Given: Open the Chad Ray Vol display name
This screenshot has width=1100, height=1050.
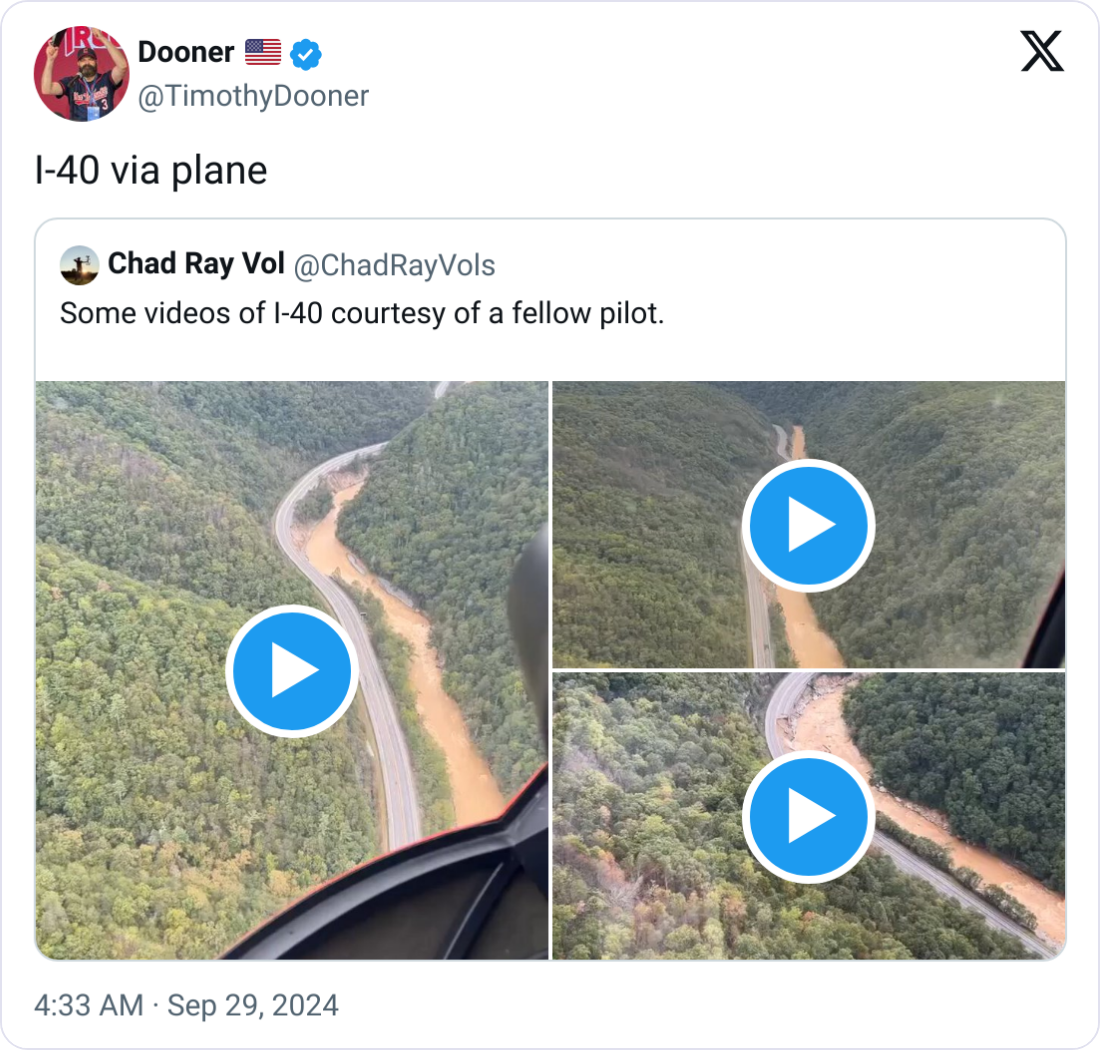Looking at the screenshot, I should (x=196, y=264).
